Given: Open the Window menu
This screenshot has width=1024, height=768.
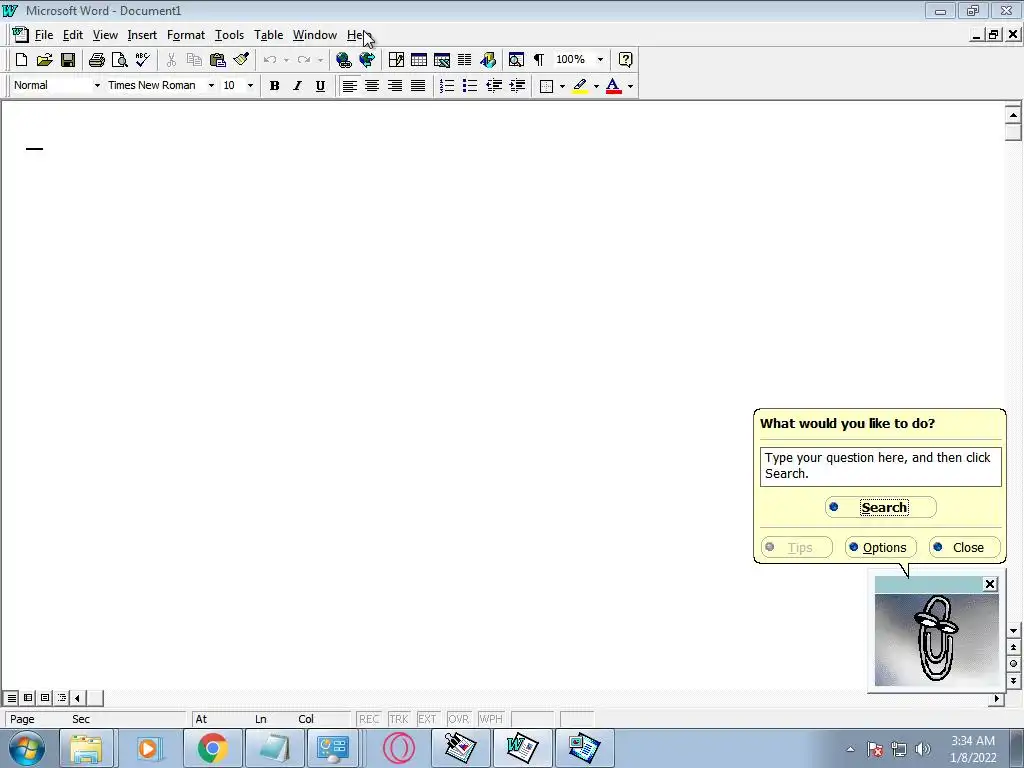Looking at the screenshot, I should click(x=315, y=35).
